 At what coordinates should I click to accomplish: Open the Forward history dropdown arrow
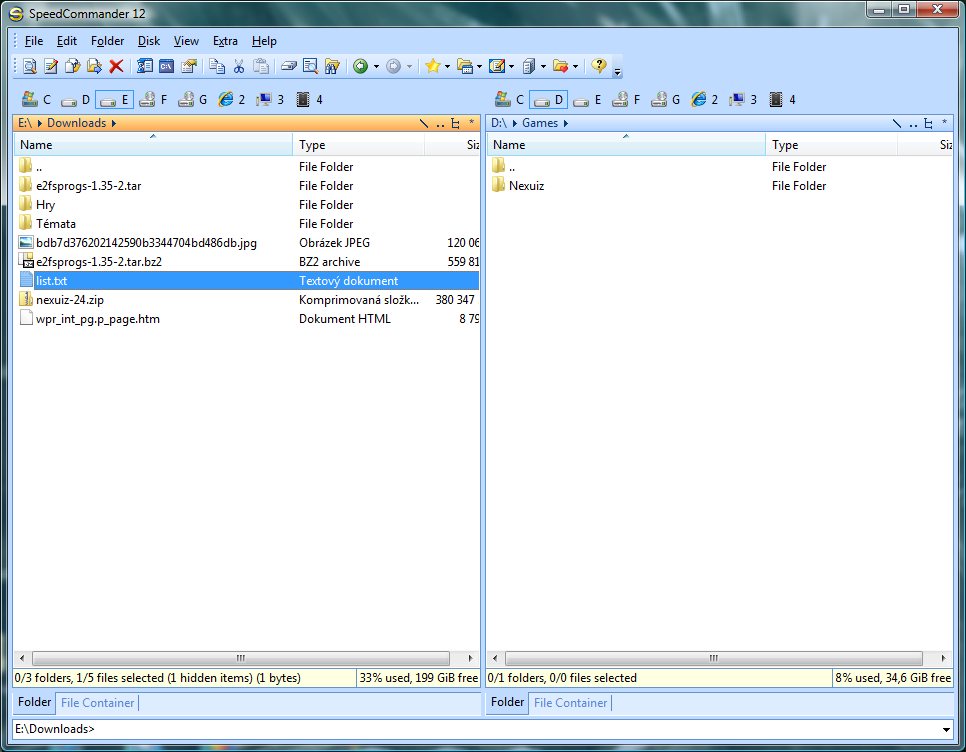[x=409, y=67]
